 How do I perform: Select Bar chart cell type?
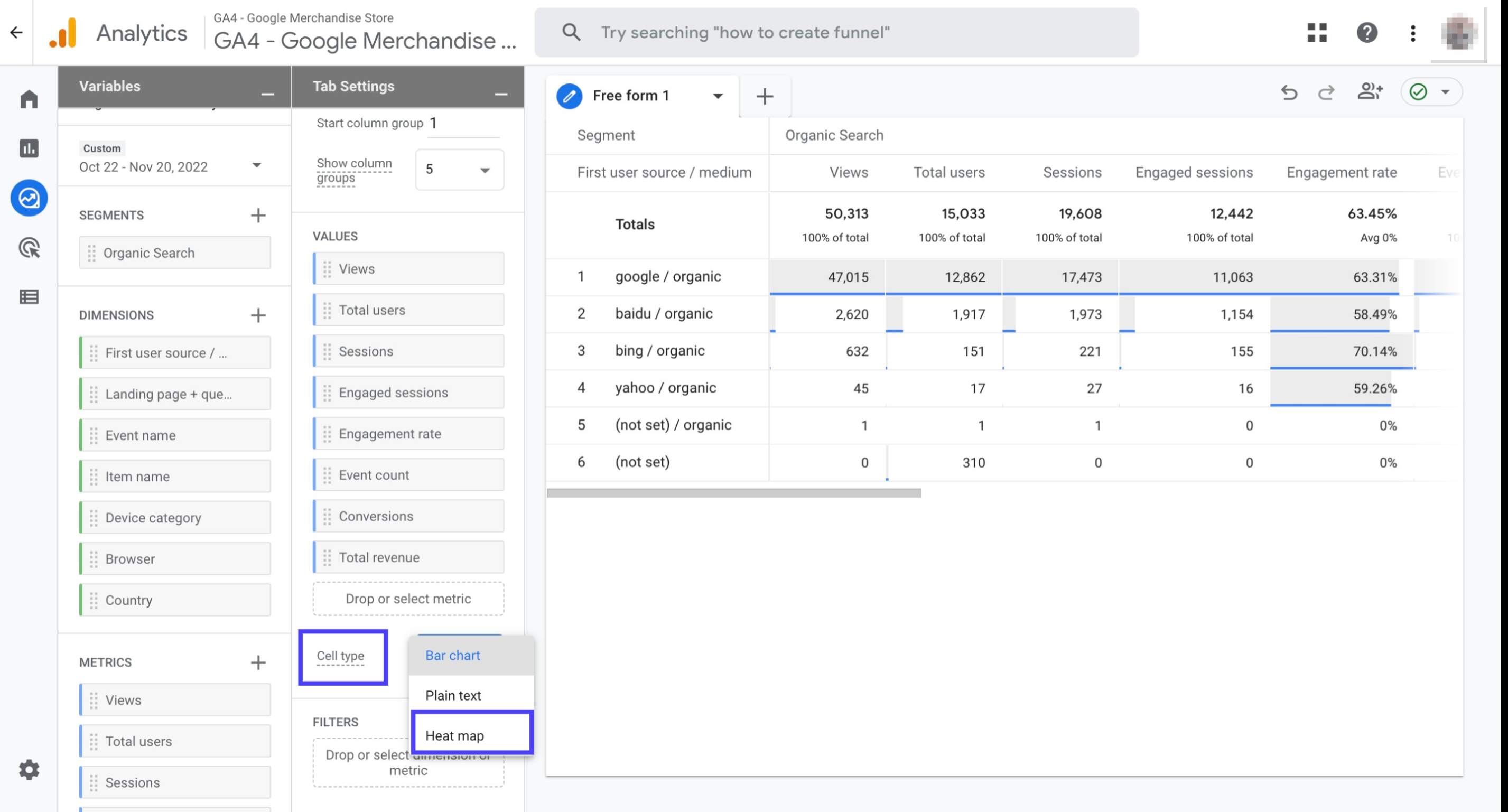click(471, 656)
